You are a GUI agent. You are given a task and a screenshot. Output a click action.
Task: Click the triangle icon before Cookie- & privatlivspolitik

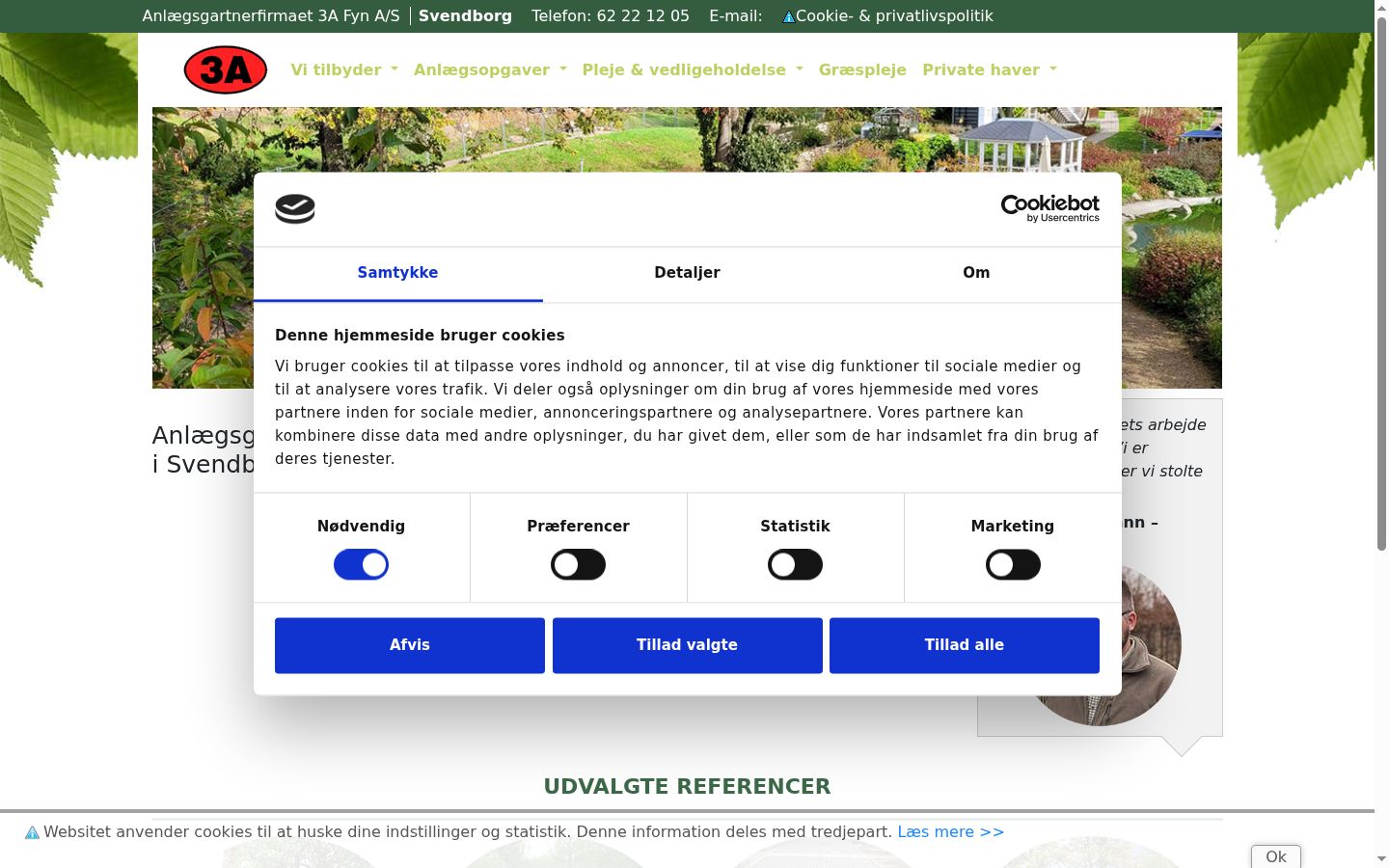[x=788, y=16]
